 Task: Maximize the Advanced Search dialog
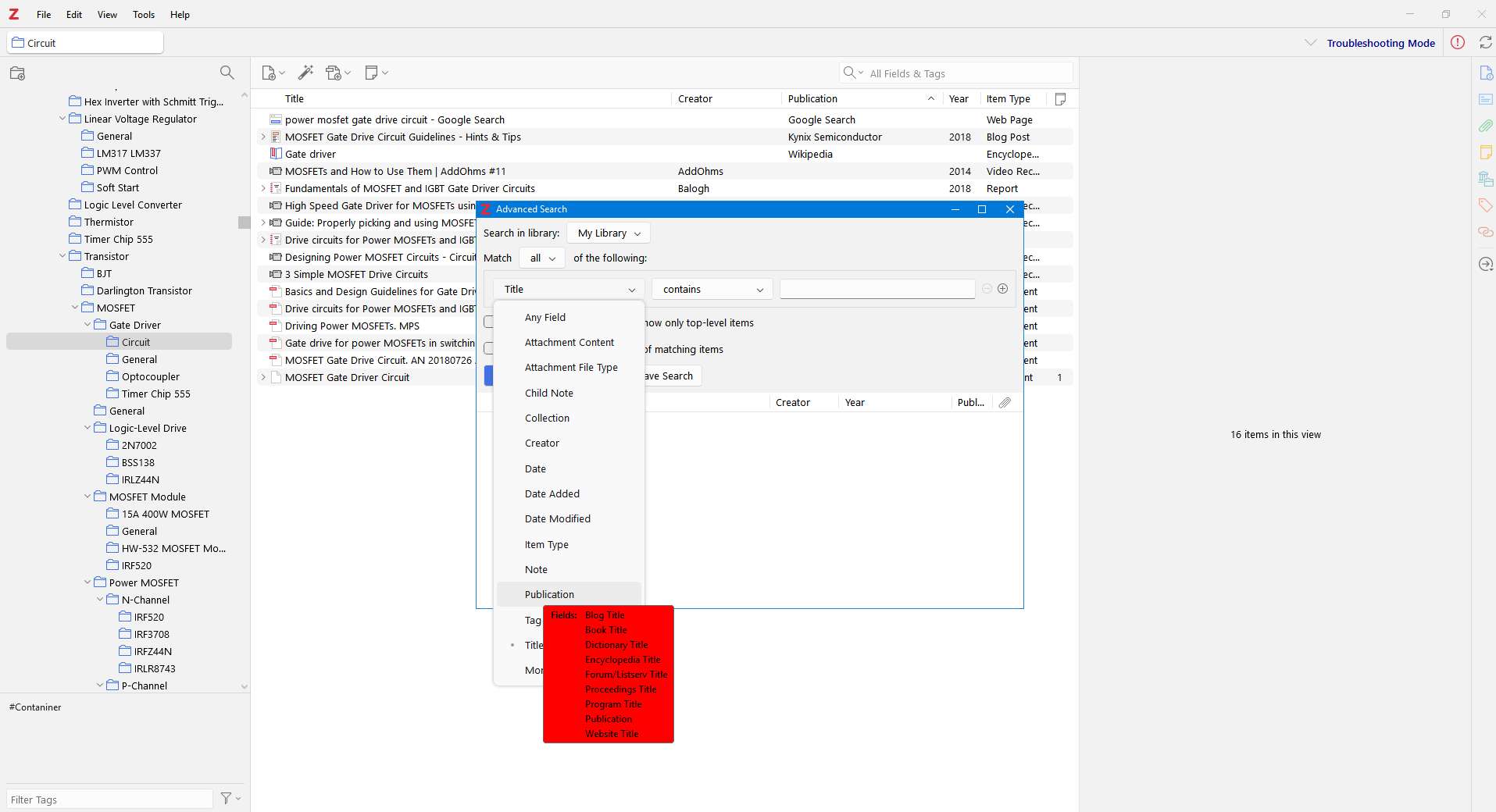point(982,209)
